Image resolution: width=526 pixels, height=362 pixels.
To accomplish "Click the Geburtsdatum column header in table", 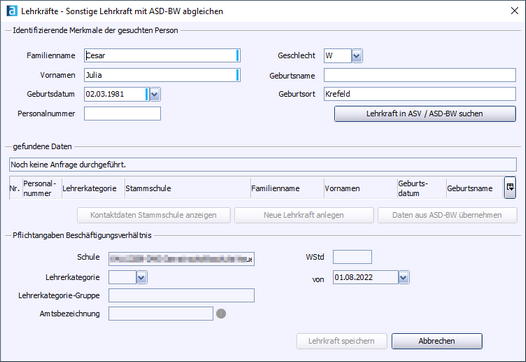I will point(421,188).
